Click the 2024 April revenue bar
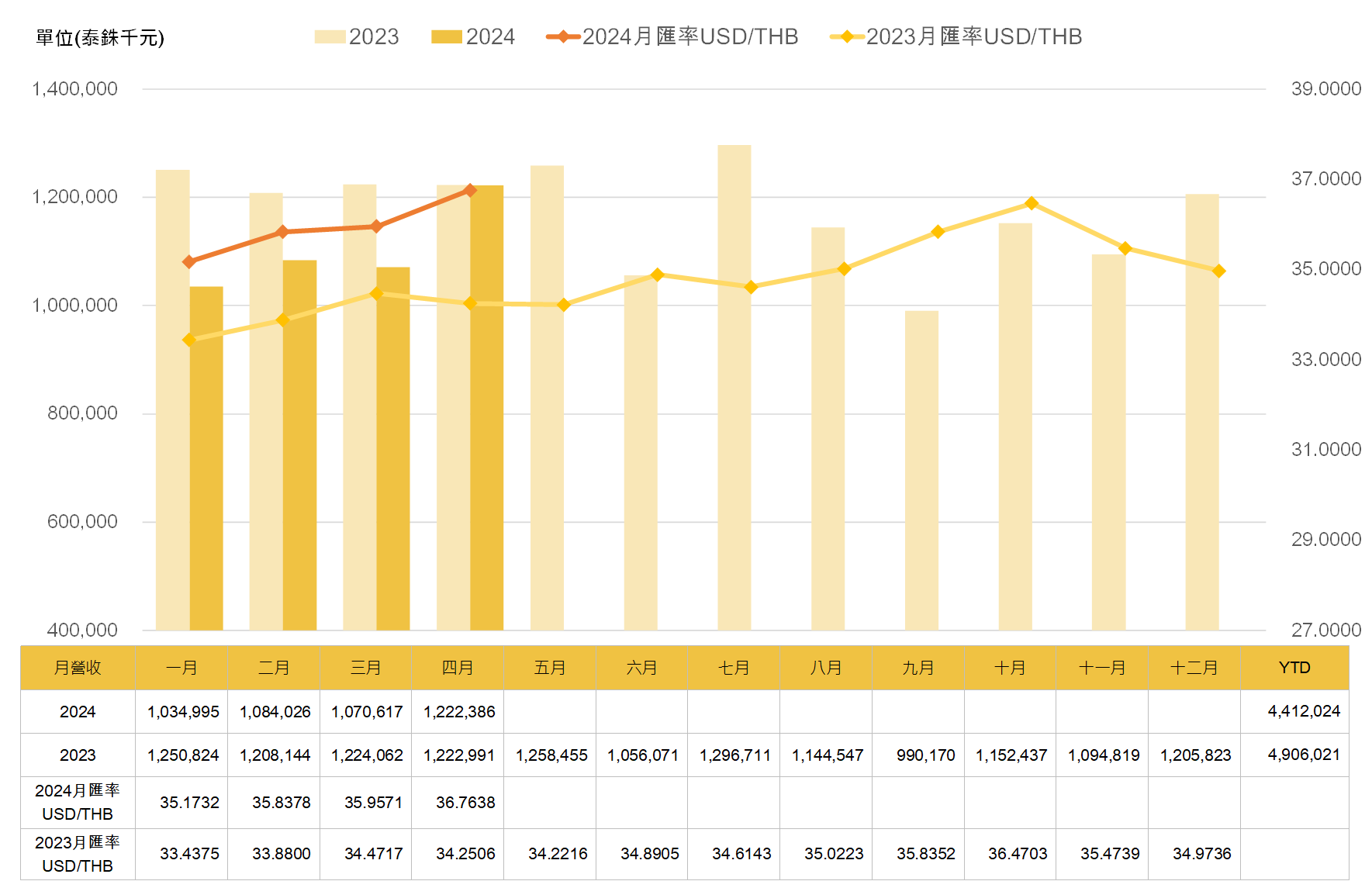 (x=486, y=407)
